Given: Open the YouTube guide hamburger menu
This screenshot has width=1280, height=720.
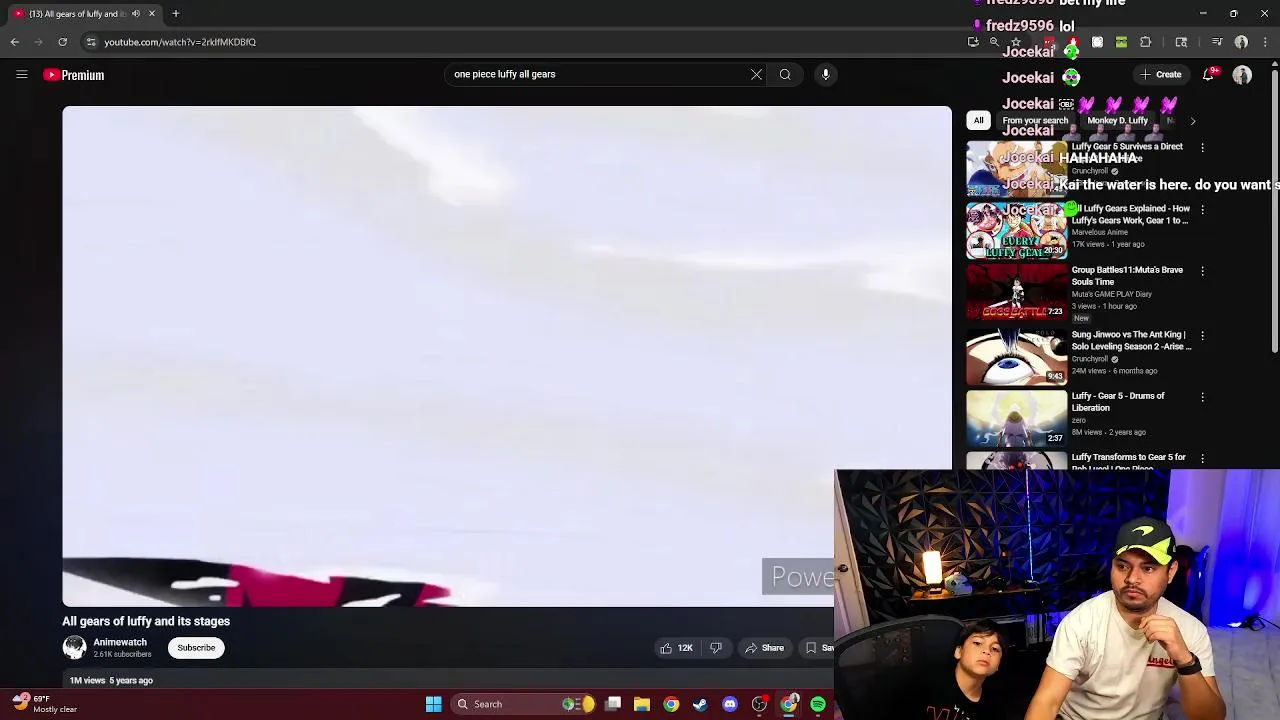Looking at the screenshot, I should pyautogui.click(x=21, y=75).
